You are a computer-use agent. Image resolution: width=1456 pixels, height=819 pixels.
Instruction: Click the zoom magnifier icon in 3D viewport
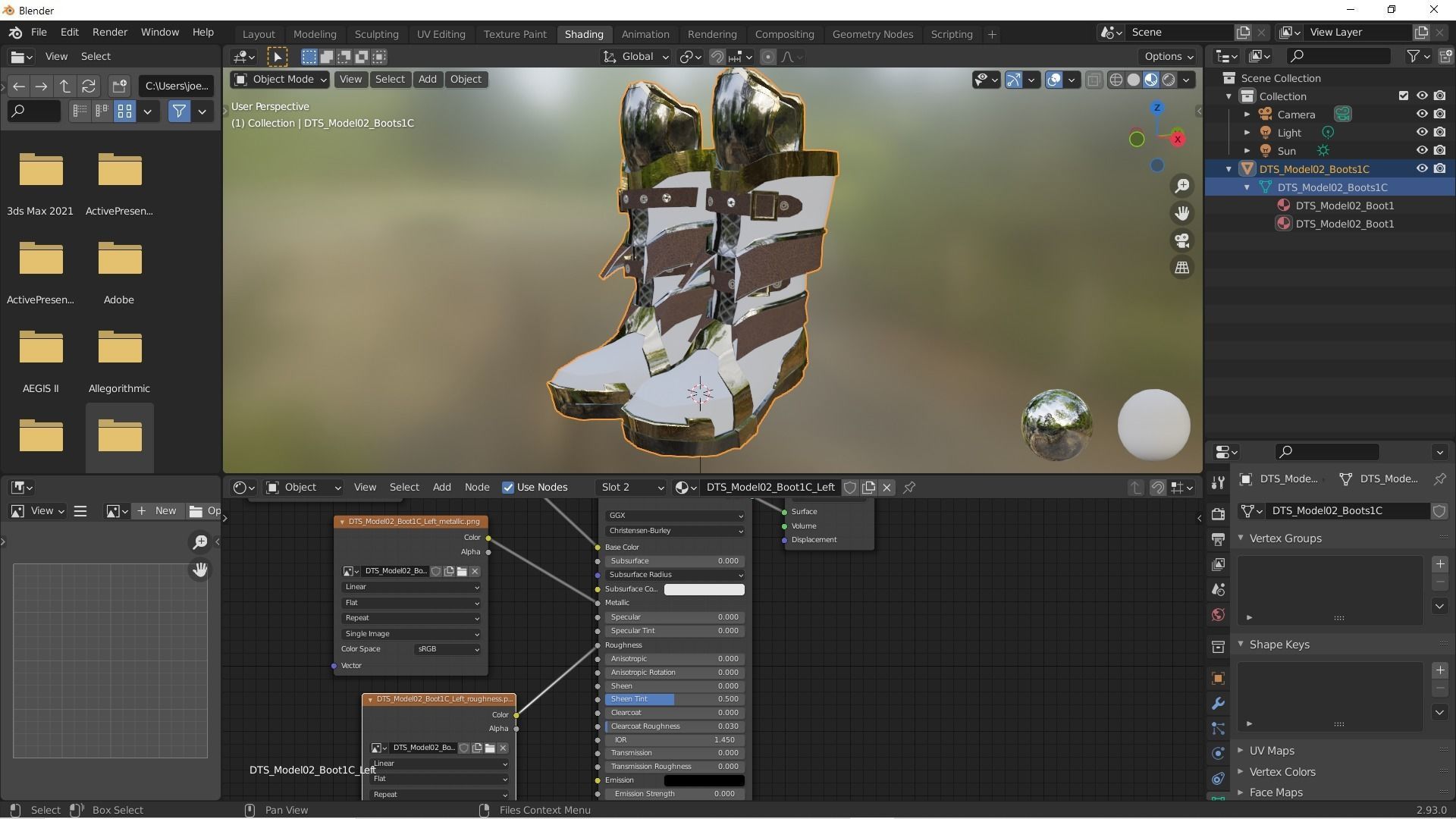[1182, 187]
